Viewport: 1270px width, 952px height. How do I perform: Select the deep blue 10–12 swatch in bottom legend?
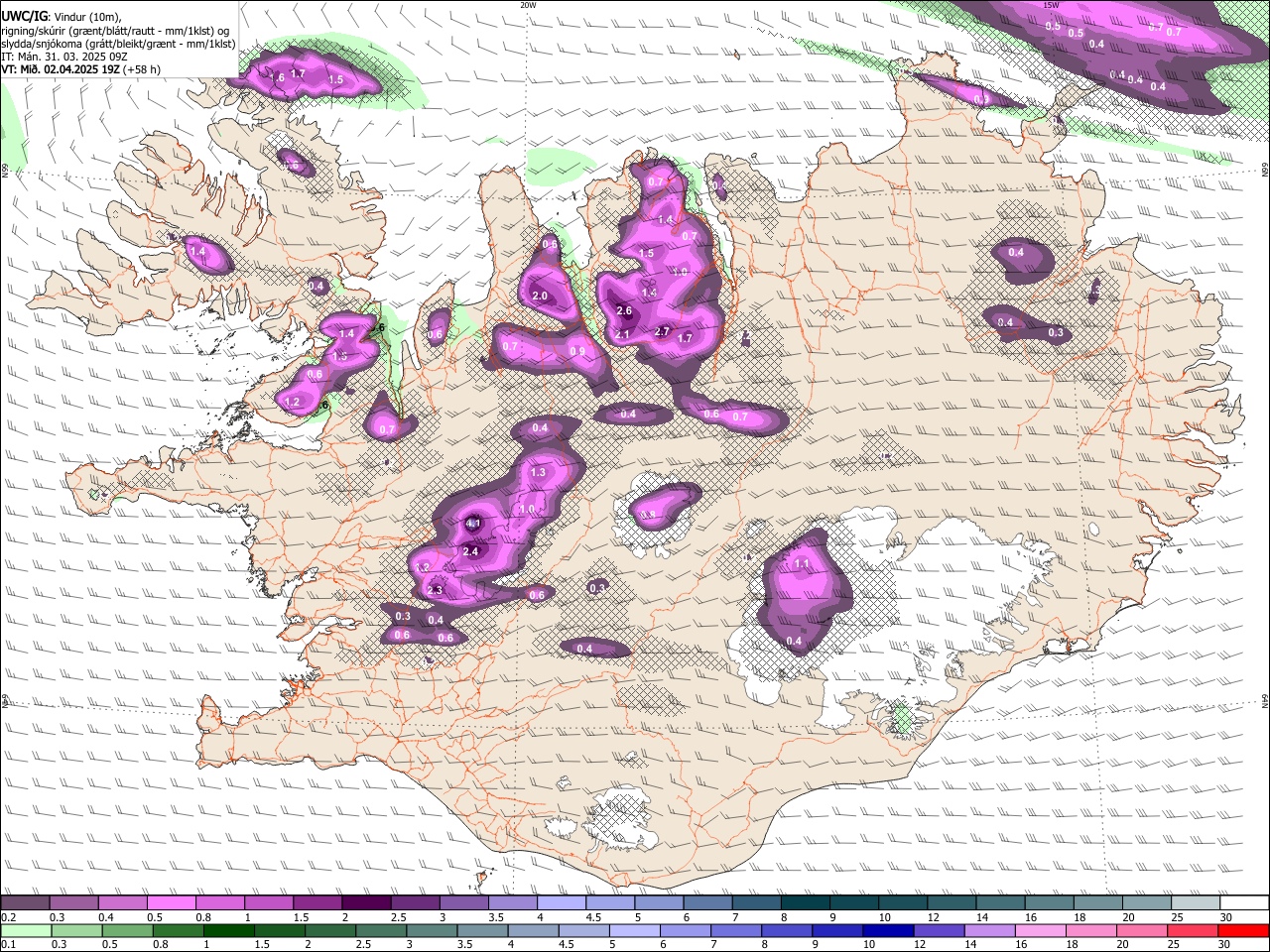889,930
